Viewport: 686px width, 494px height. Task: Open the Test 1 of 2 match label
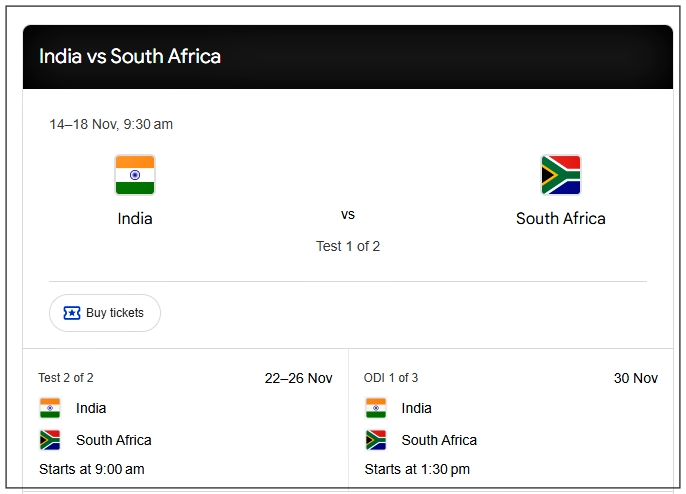(348, 246)
